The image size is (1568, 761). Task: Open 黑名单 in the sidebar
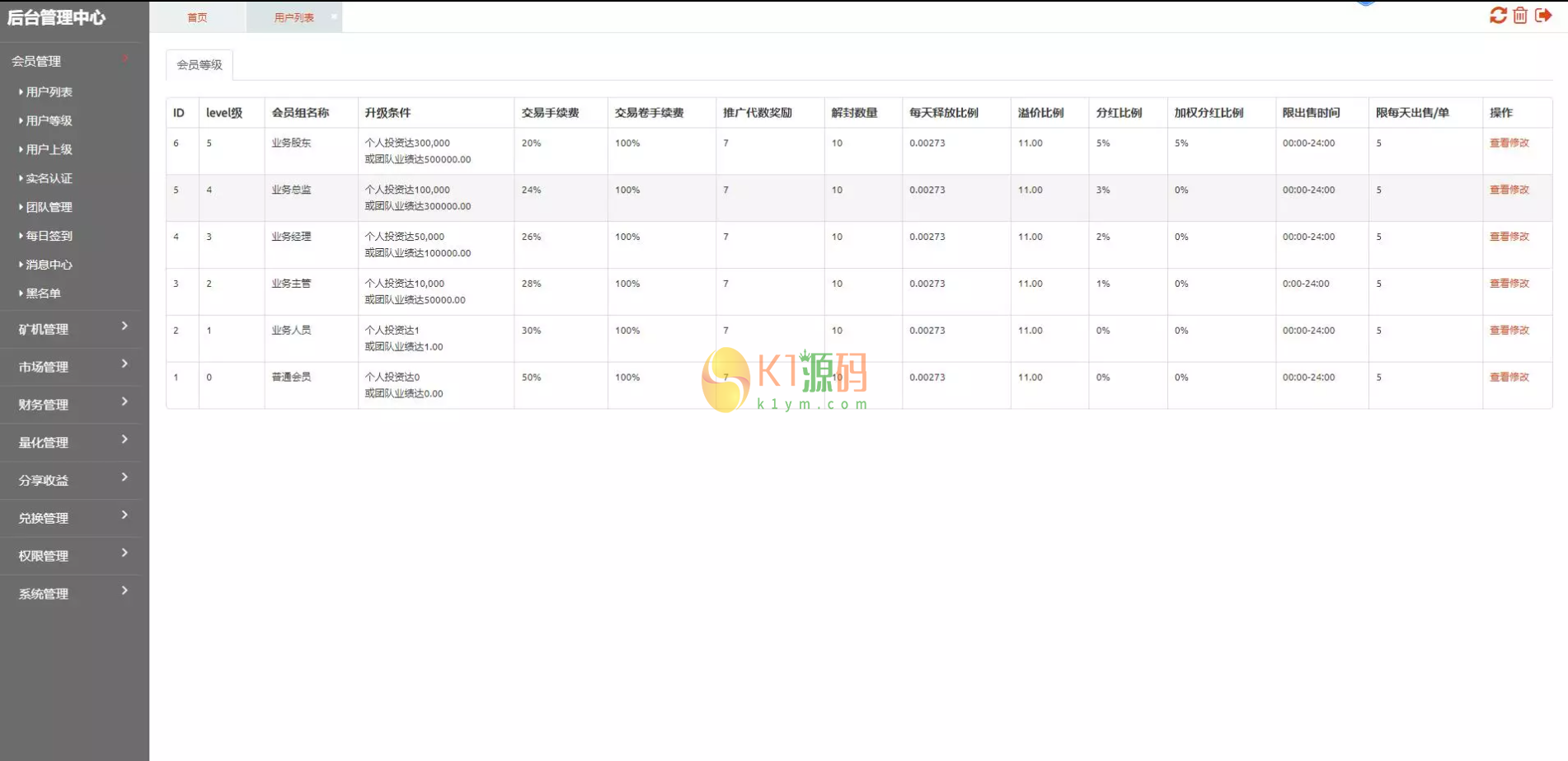point(43,294)
